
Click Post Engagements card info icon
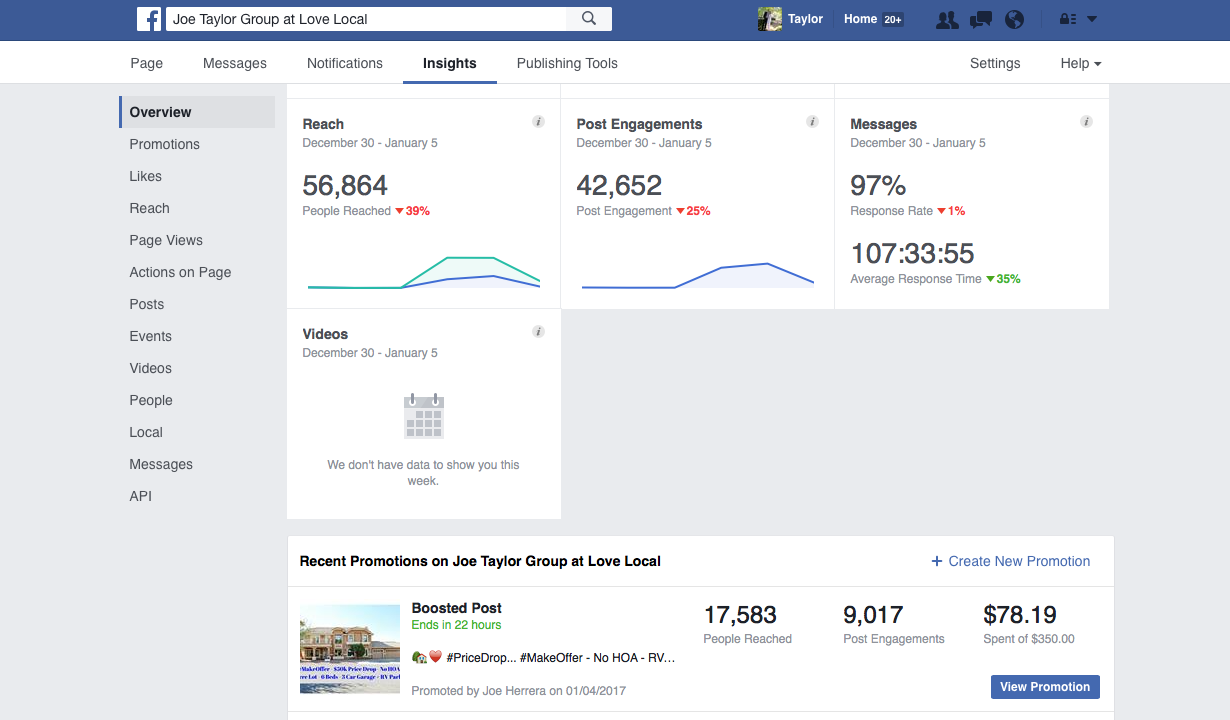(812, 122)
